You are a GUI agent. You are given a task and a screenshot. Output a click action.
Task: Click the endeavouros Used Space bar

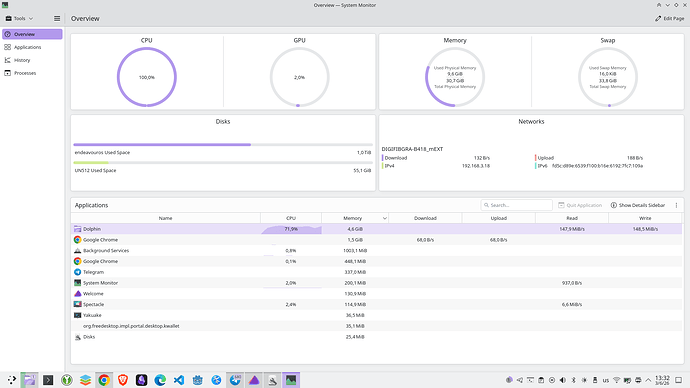(223, 144)
